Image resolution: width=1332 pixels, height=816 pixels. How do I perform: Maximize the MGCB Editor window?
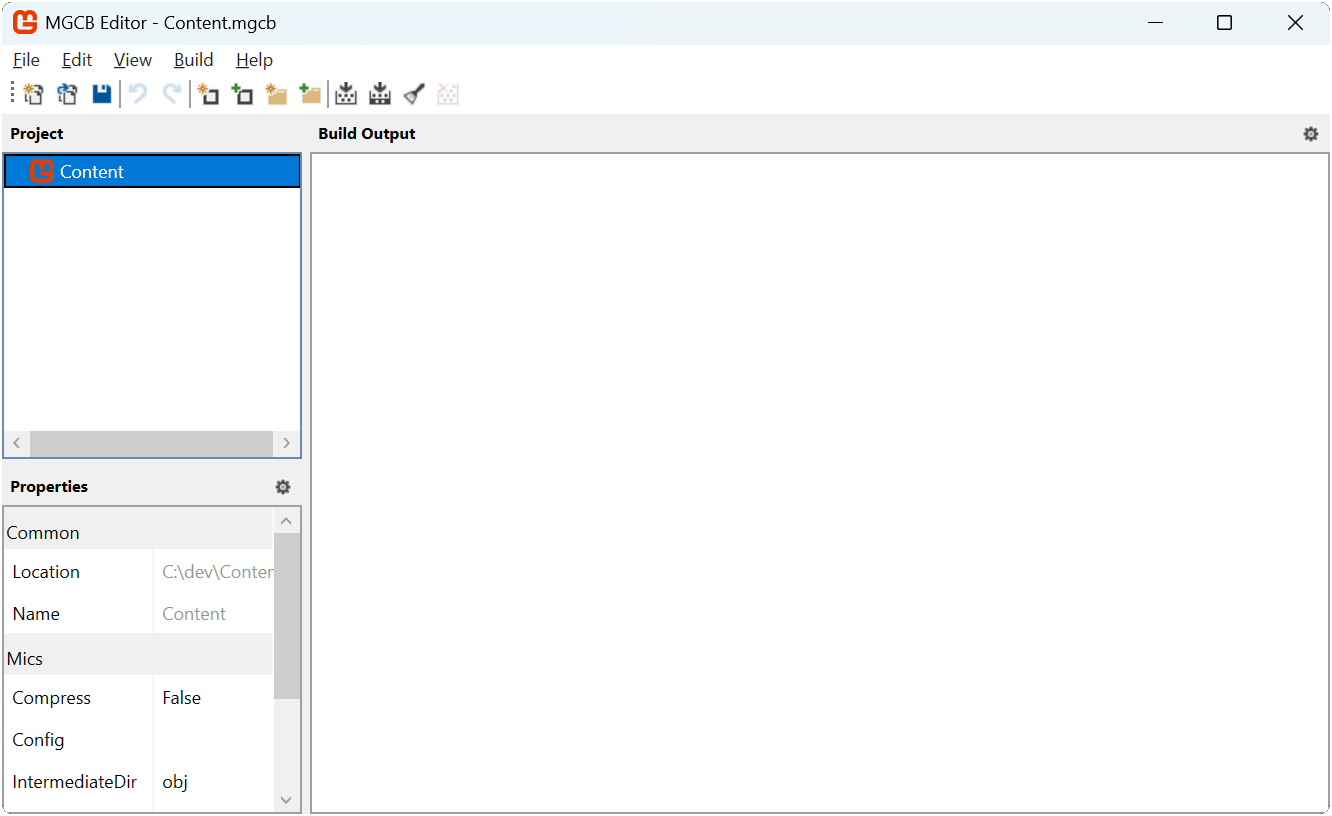[1224, 22]
